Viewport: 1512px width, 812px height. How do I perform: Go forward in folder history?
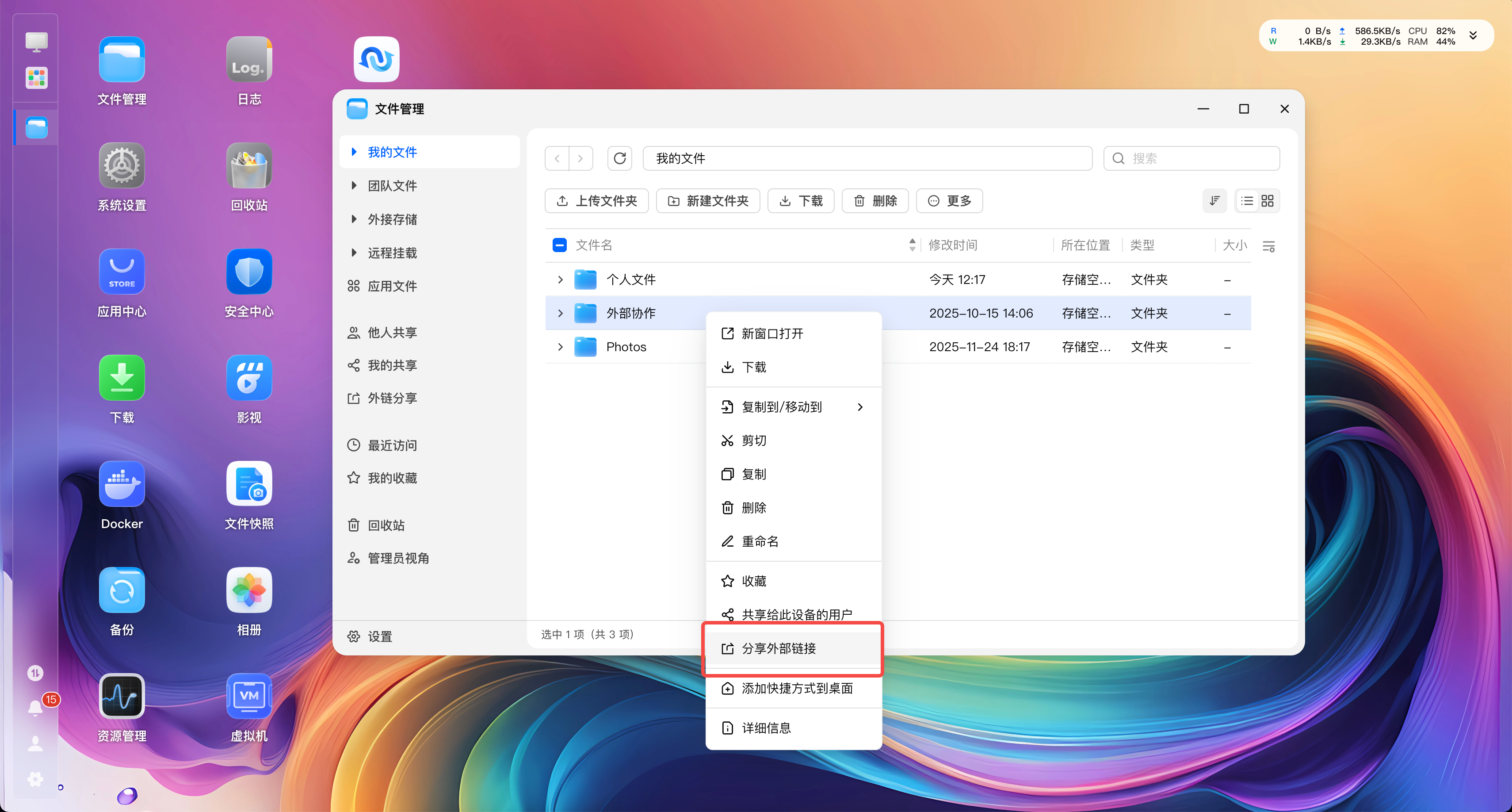coord(580,158)
